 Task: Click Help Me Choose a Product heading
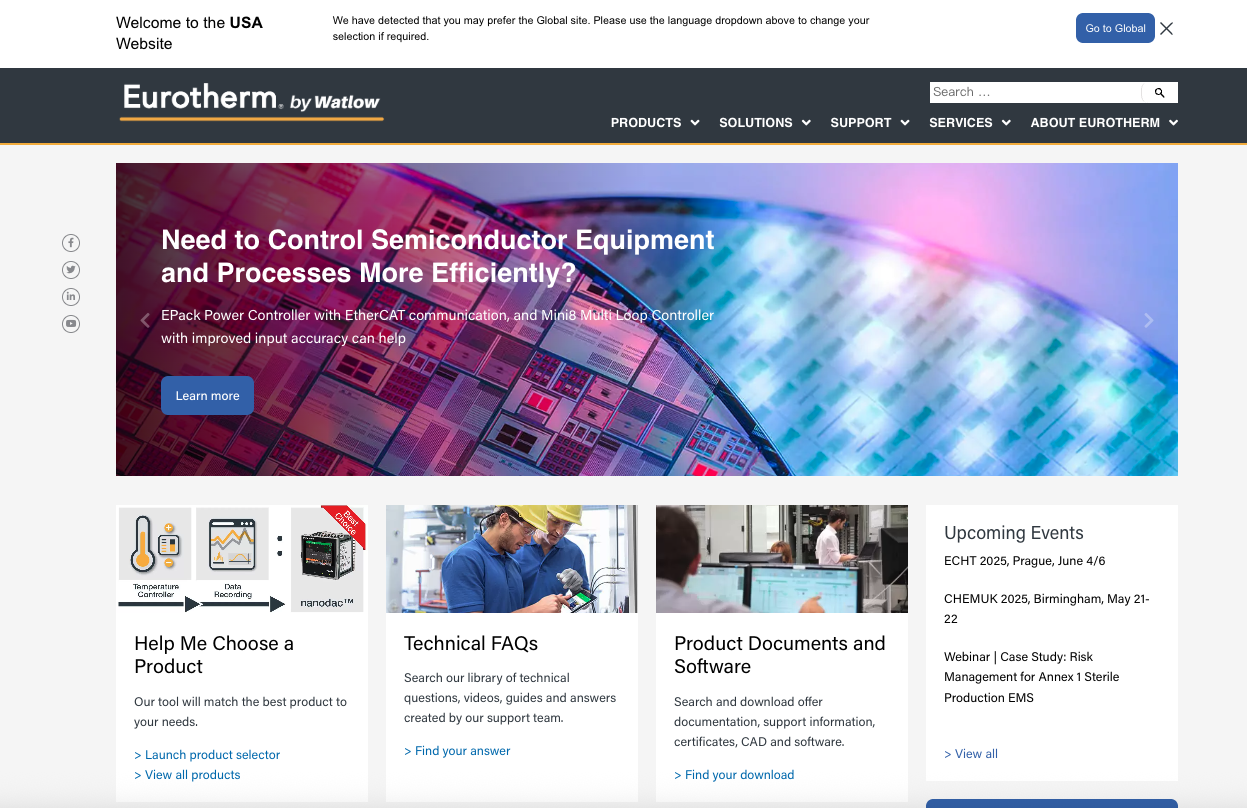point(214,655)
